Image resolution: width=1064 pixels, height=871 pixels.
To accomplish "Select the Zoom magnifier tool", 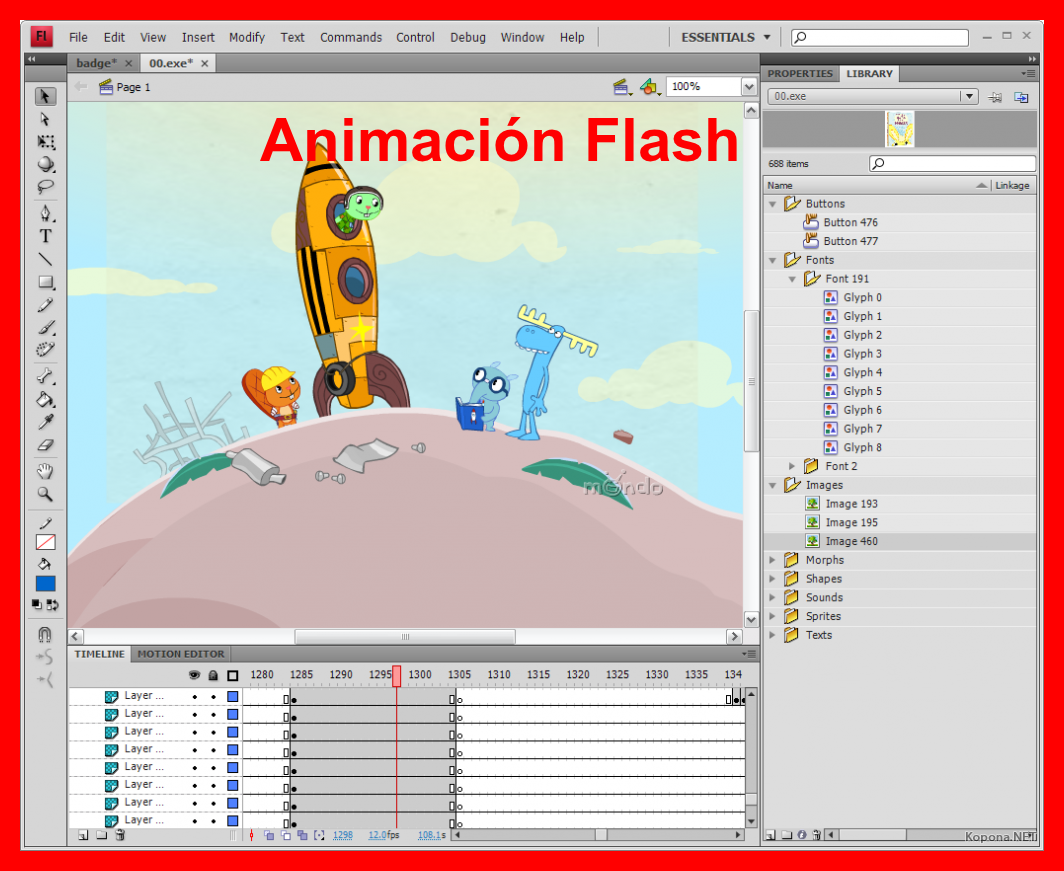I will click(45, 494).
